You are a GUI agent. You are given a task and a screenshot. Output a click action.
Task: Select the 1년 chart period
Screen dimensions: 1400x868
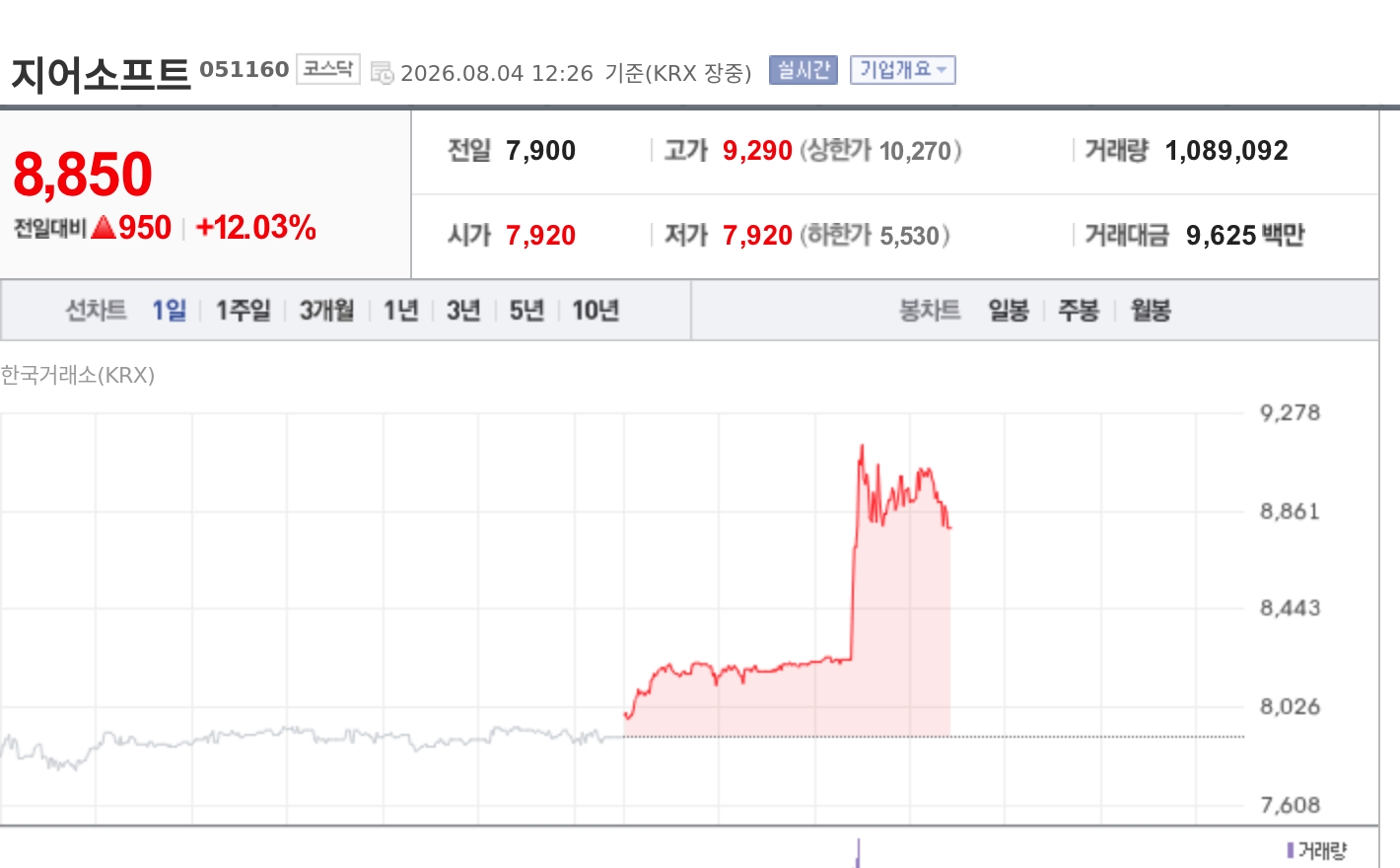pyautogui.click(x=401, y=311)
